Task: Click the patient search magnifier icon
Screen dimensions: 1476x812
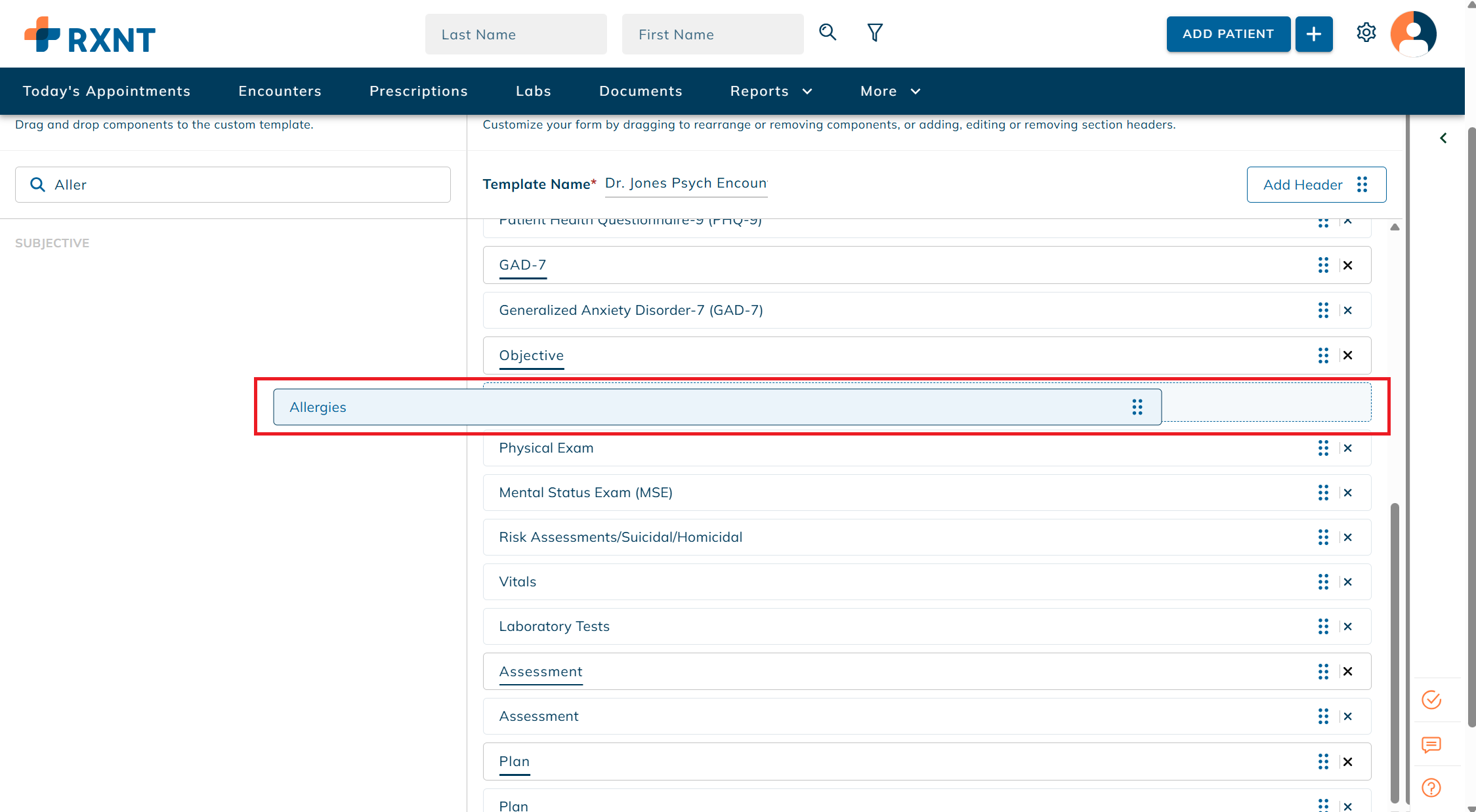Action: [x=828, y=32]
